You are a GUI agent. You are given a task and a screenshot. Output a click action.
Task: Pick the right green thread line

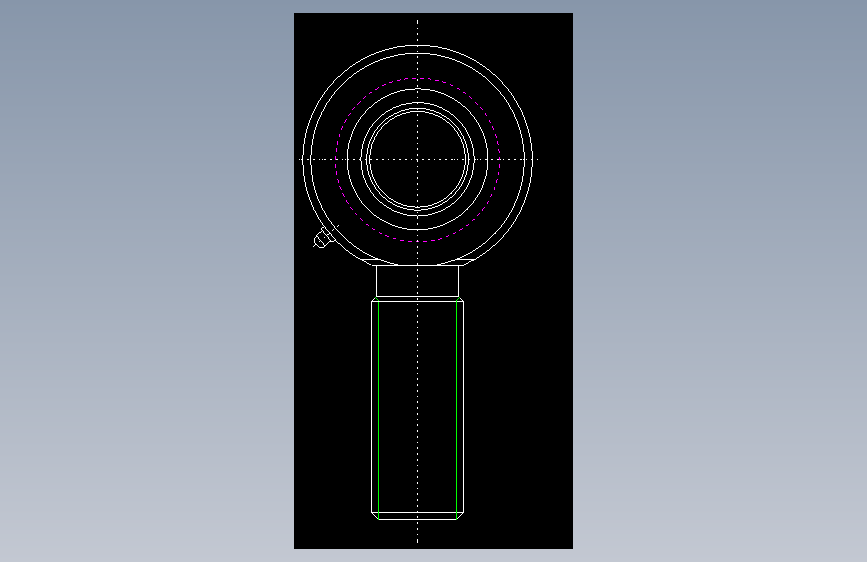(x=457, y=409)
